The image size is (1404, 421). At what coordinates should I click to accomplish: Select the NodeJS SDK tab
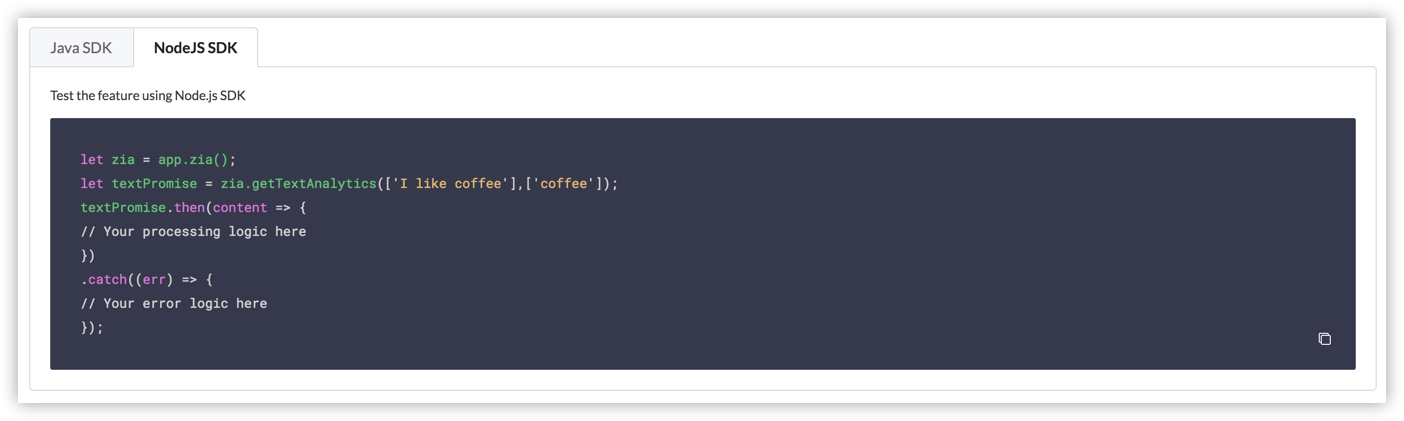coord(196,48)
